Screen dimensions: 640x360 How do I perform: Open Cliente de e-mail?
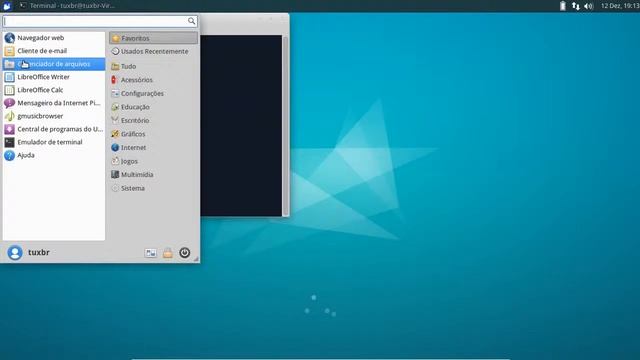(54, 51)
